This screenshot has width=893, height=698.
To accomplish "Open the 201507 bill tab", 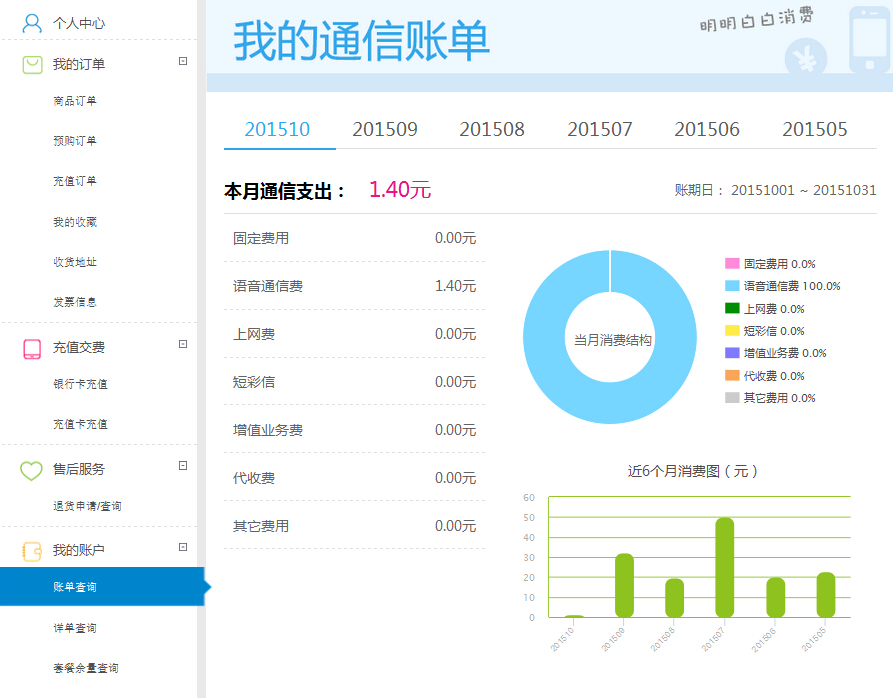I will [x=600, y=129].
